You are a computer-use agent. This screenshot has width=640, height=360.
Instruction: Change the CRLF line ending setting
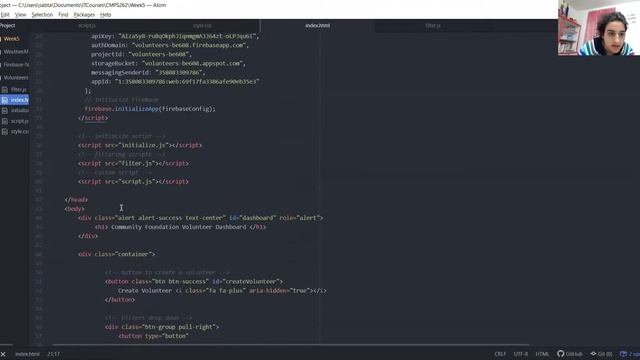(x=500, y=354)
